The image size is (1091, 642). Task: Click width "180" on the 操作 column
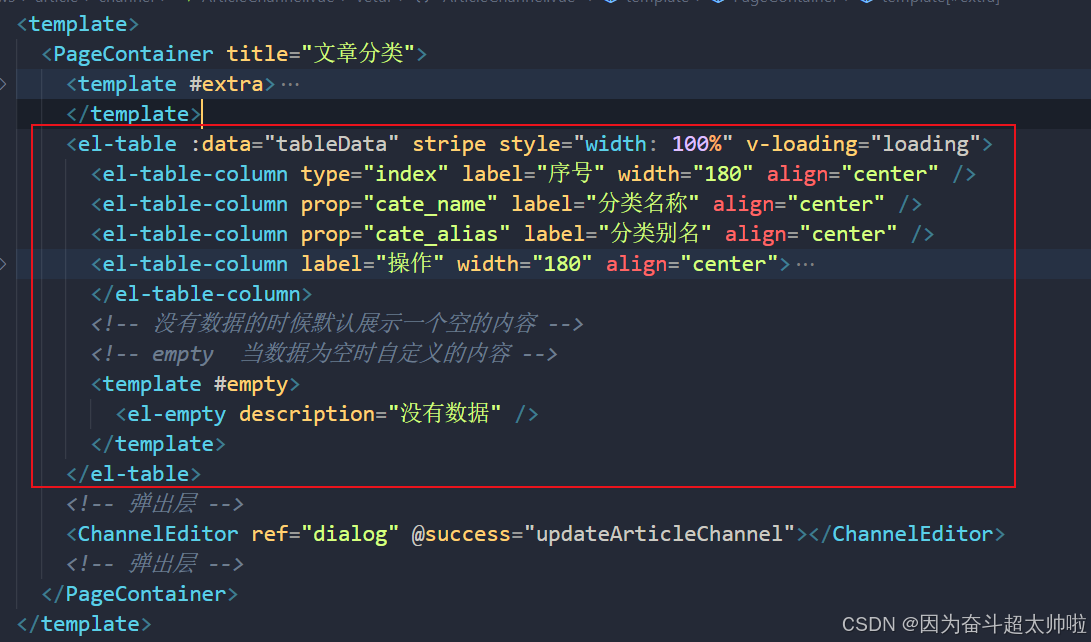point(562,264)
